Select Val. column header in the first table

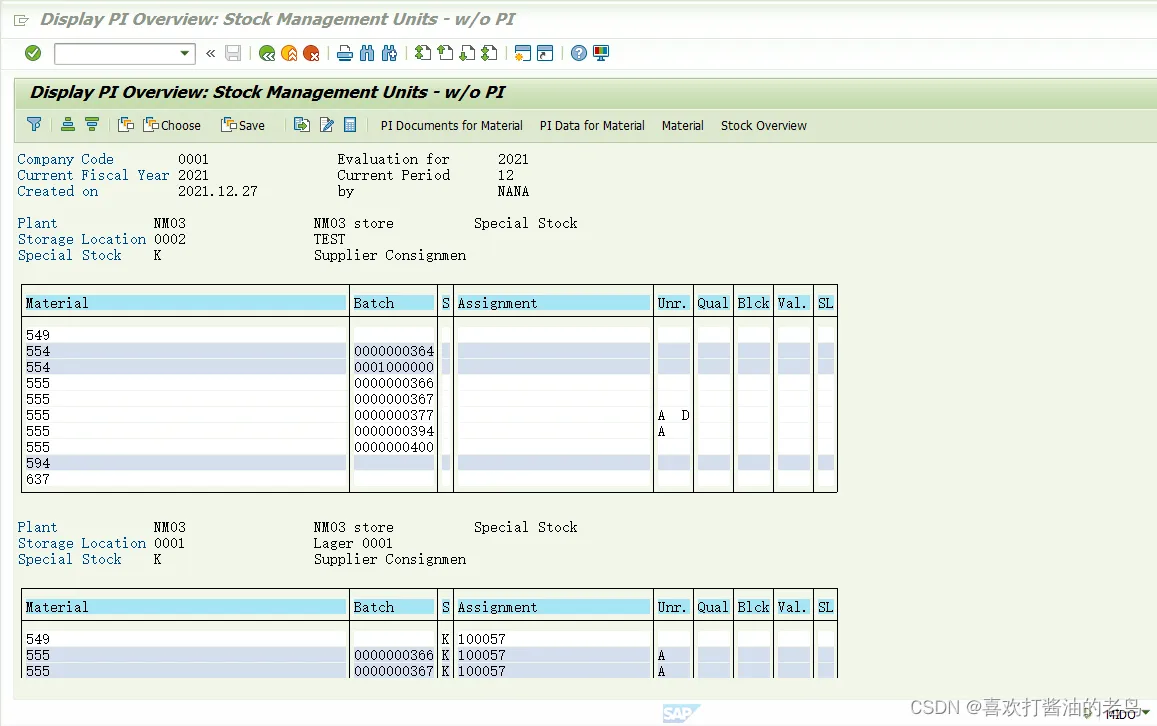(793, 303)
